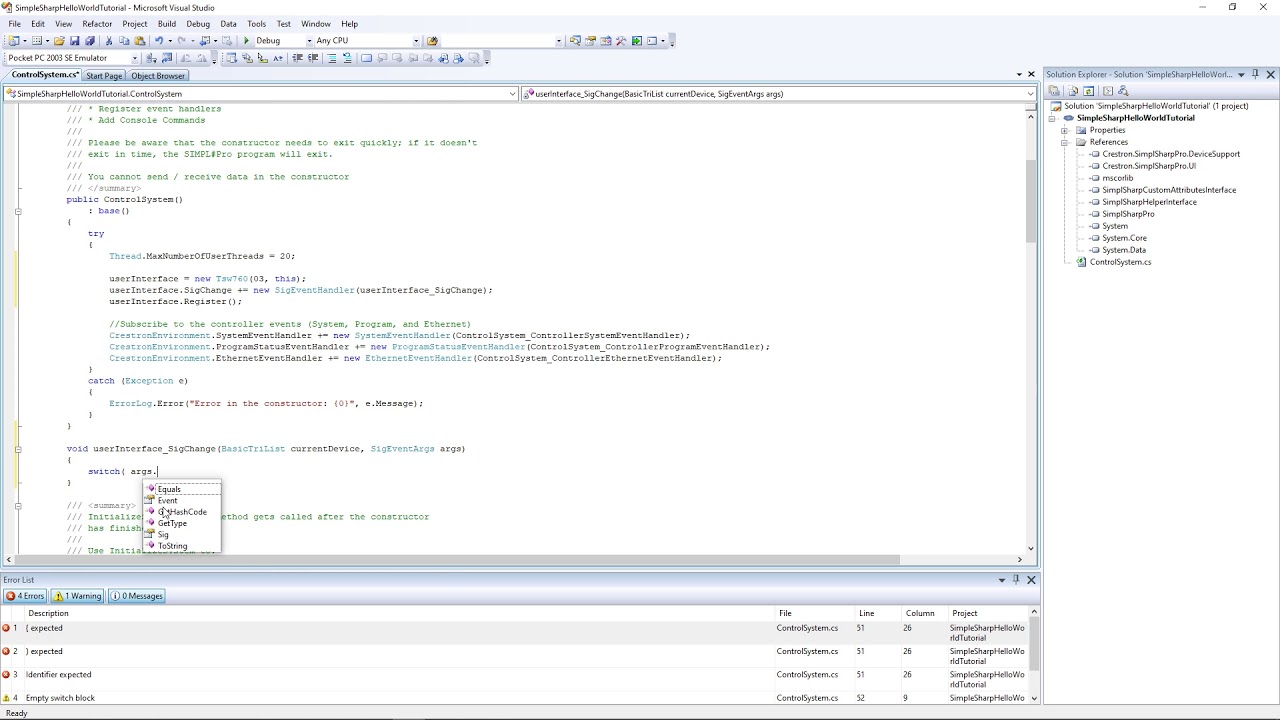This screenshot has width=1280, height=720.
Task: Click Solution Explorer Refresh icon
Action: [1089, 91]
